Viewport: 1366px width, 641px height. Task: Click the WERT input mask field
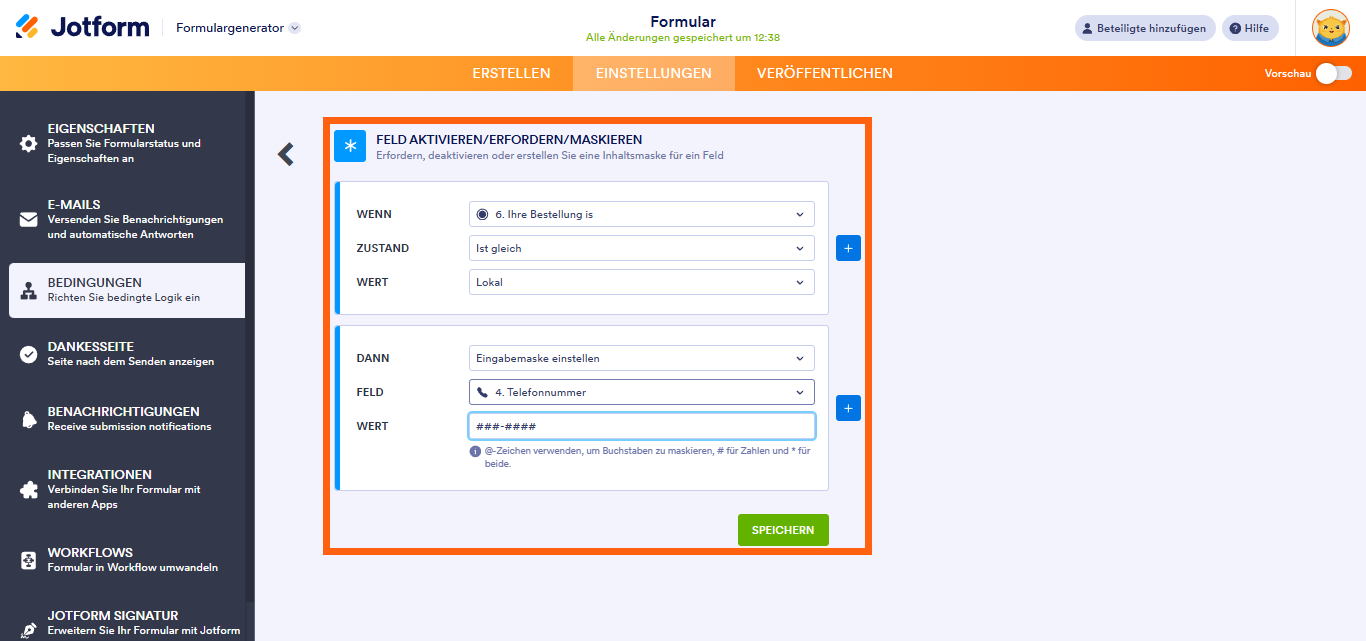pyautogui.click(x=641, y=426)
